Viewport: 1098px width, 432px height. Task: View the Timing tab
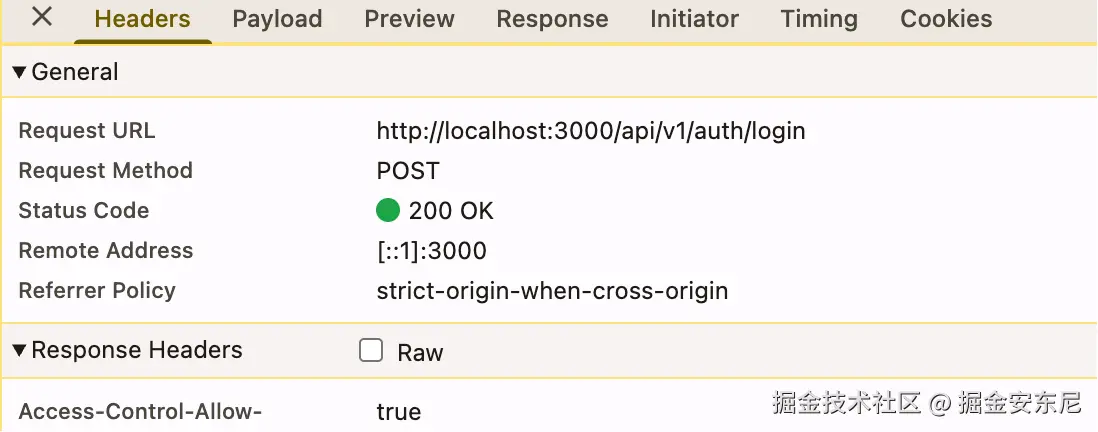click(819, 19)
